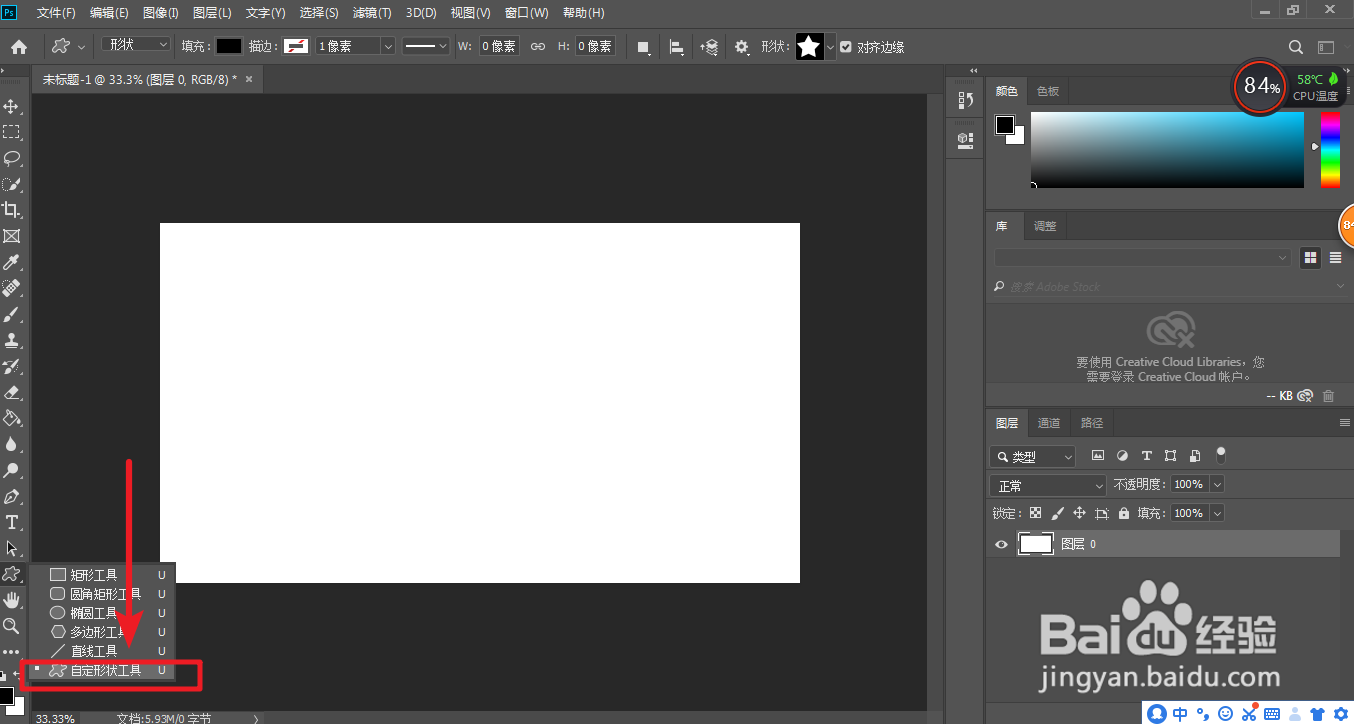
Task: Open the 形状 tool mode dropdown
Action: (x=137, y=45)
